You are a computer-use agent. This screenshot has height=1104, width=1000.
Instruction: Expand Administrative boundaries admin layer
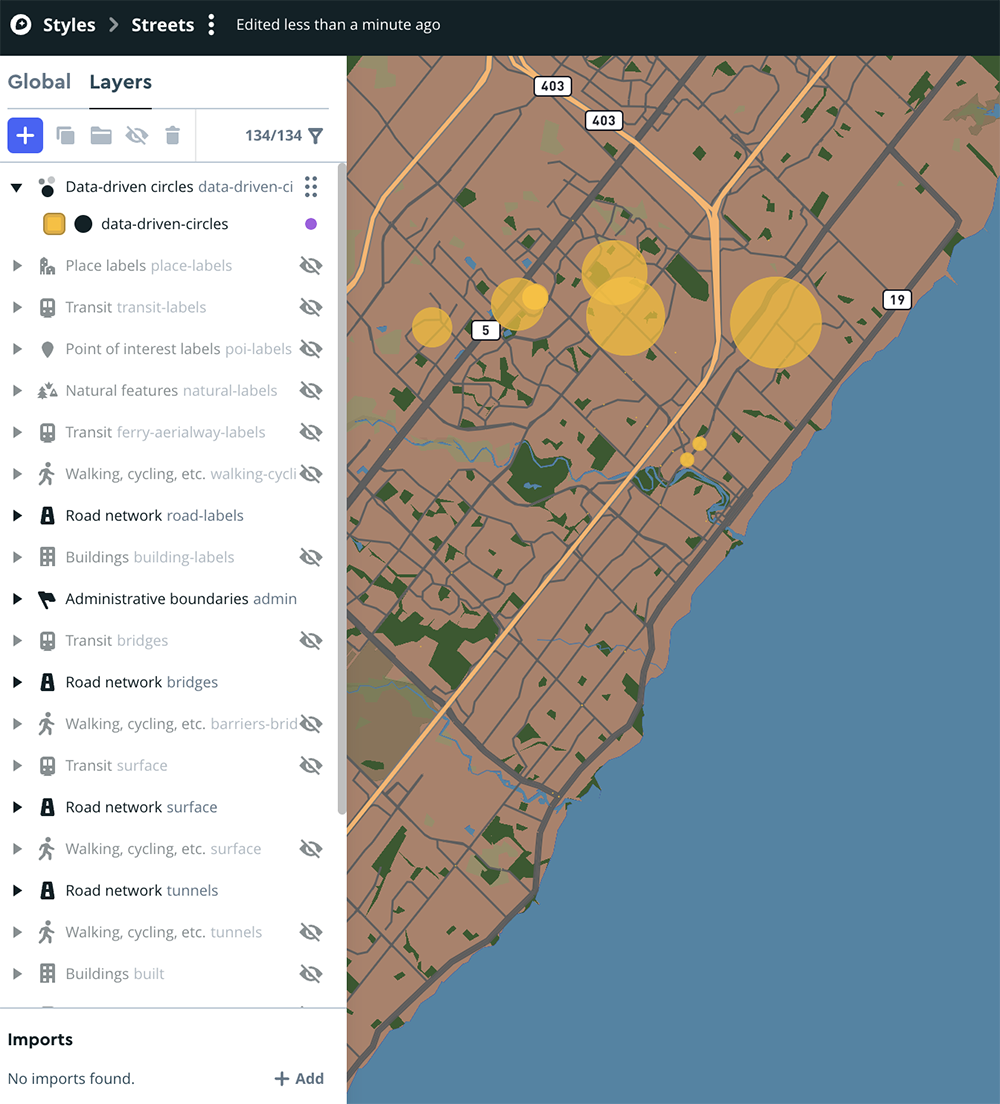[x=17, y=598]
